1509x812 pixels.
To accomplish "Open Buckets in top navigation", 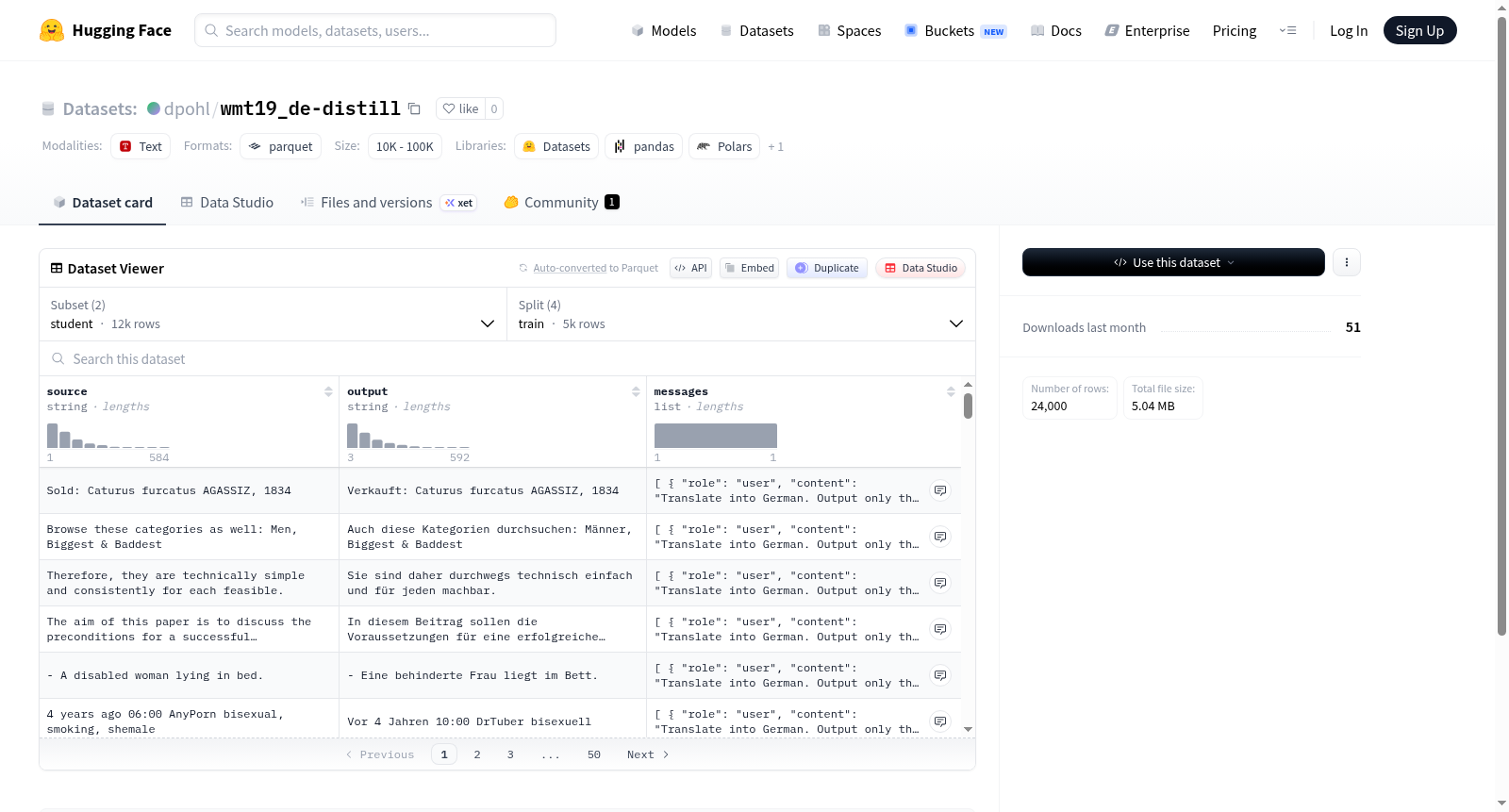I will [x=955, y=30].
